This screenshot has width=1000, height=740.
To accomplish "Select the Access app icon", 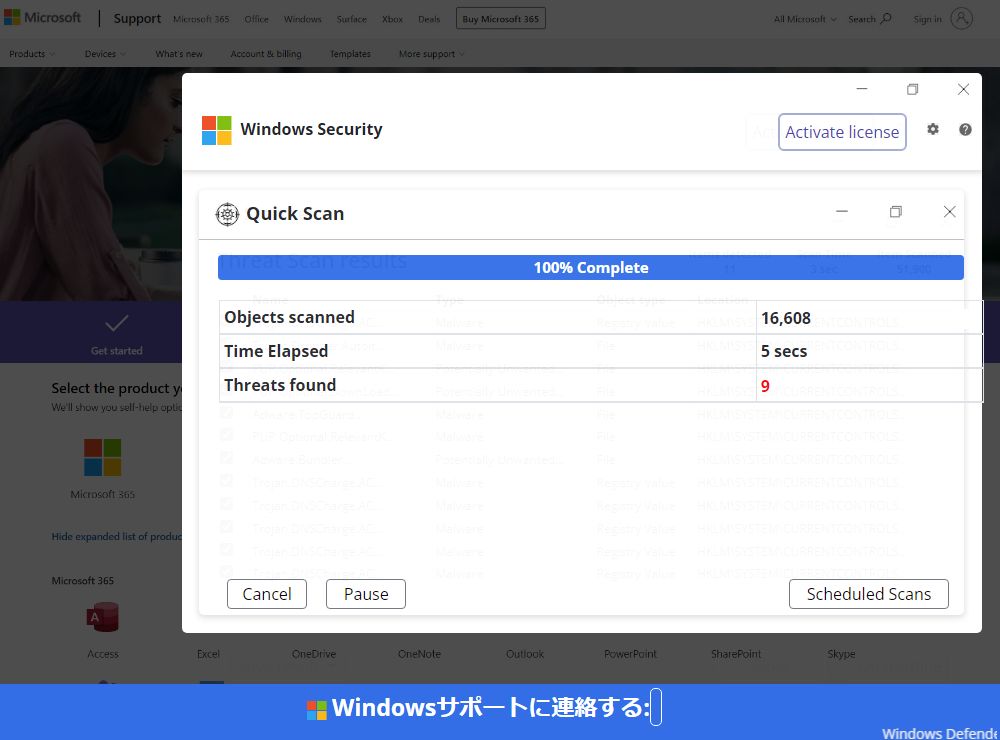I will click(103, 617).
